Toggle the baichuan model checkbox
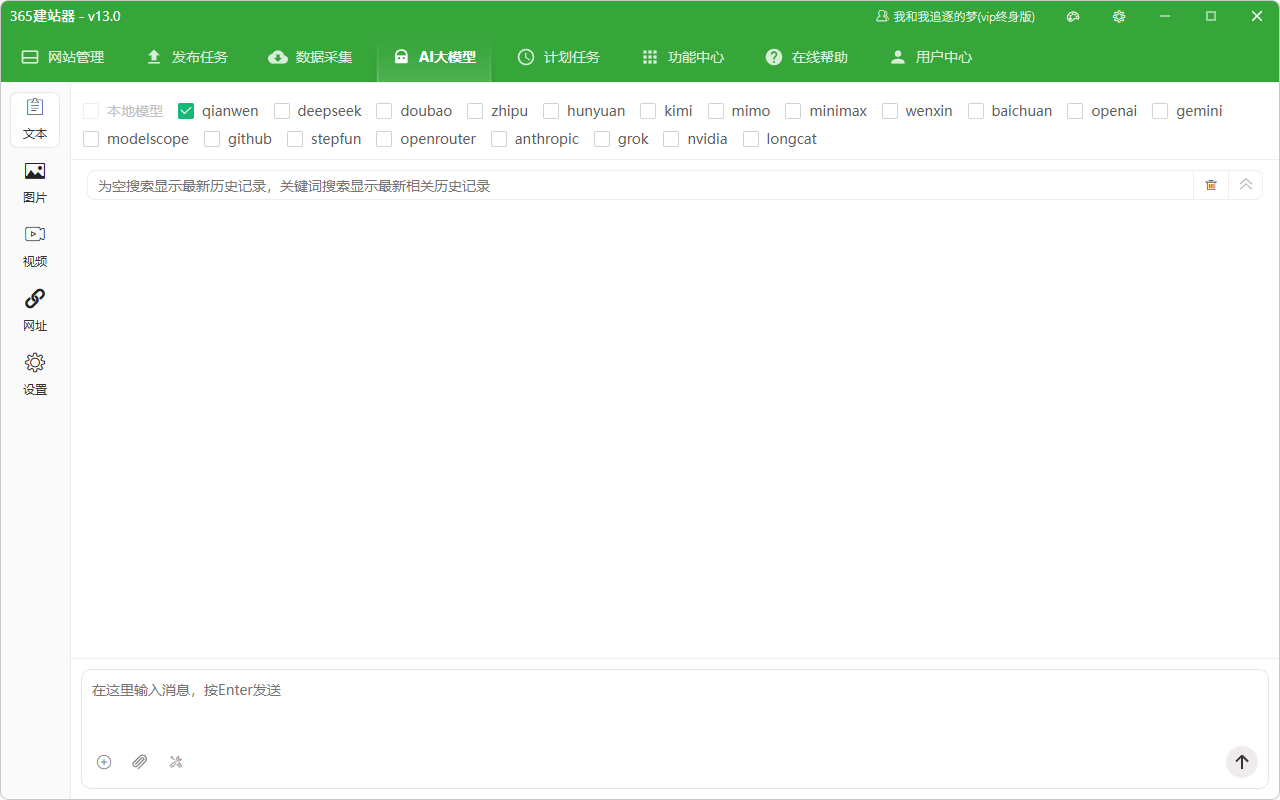Screen dimensions: 1280x800 976,111
